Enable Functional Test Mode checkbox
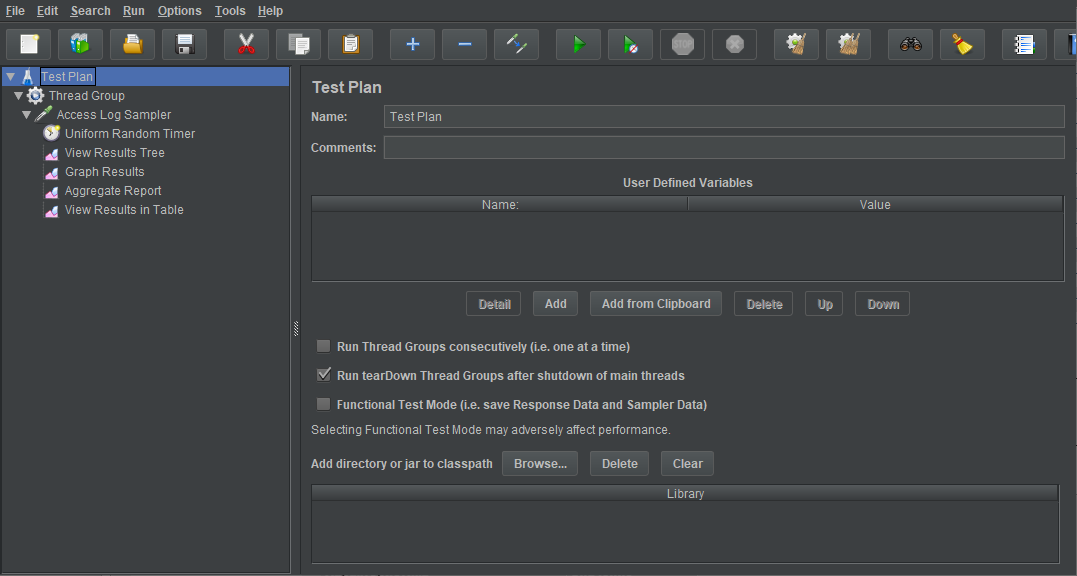 (324, 404)
